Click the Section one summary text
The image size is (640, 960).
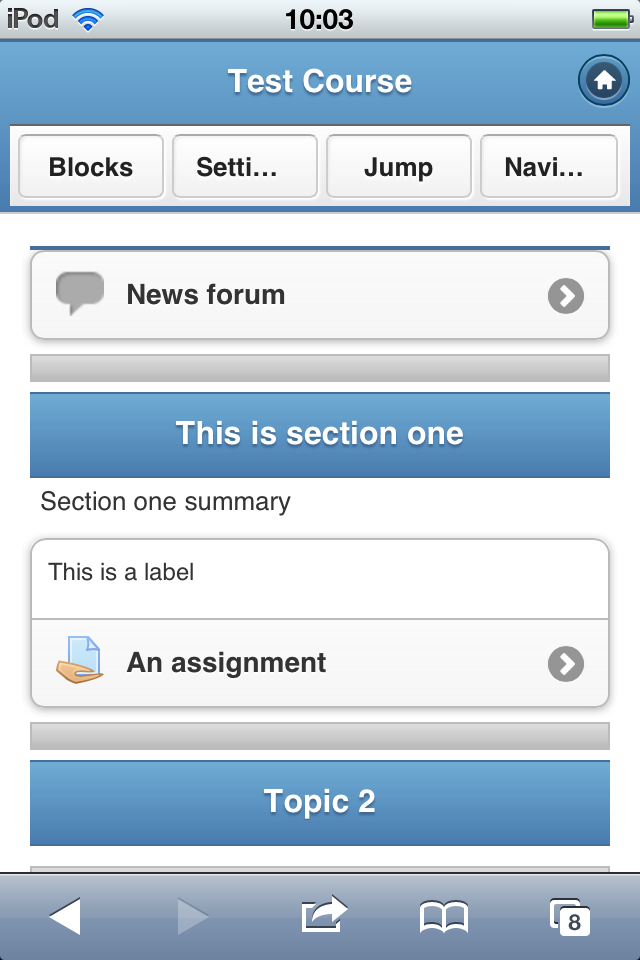coord(165,501)
